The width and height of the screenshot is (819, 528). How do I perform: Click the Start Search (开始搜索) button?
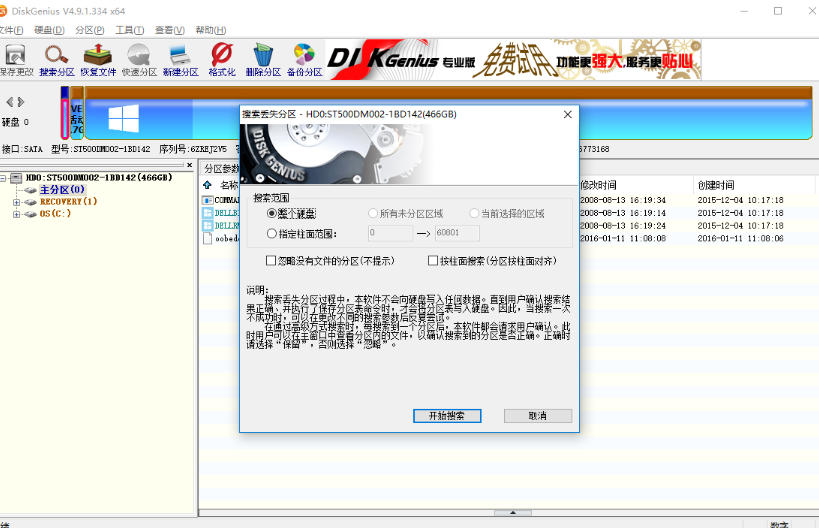click(447, 416)
